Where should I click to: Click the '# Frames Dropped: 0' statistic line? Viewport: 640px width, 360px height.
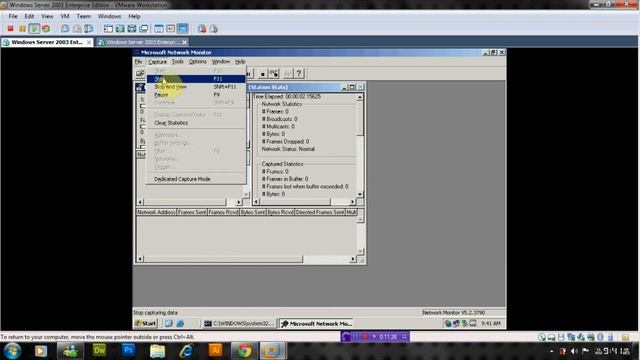285,141
